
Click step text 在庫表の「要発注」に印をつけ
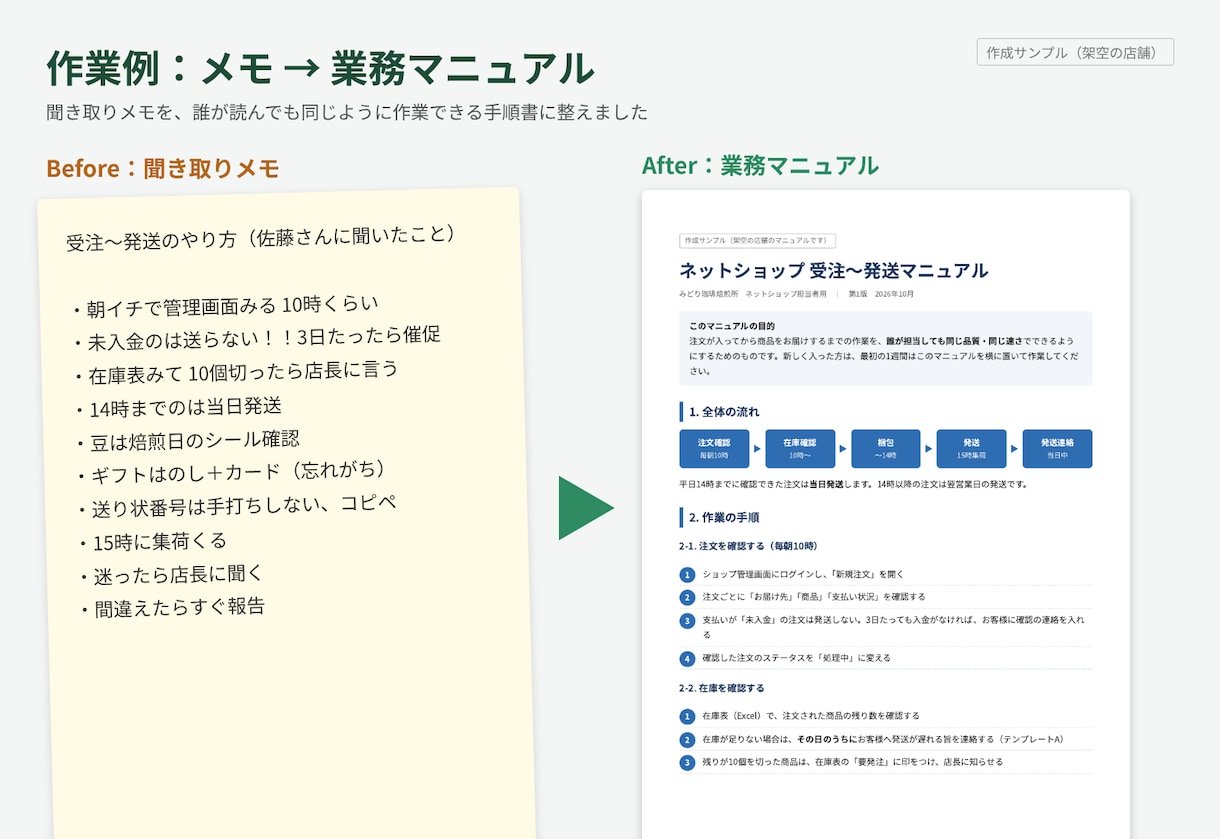[852, 763]
